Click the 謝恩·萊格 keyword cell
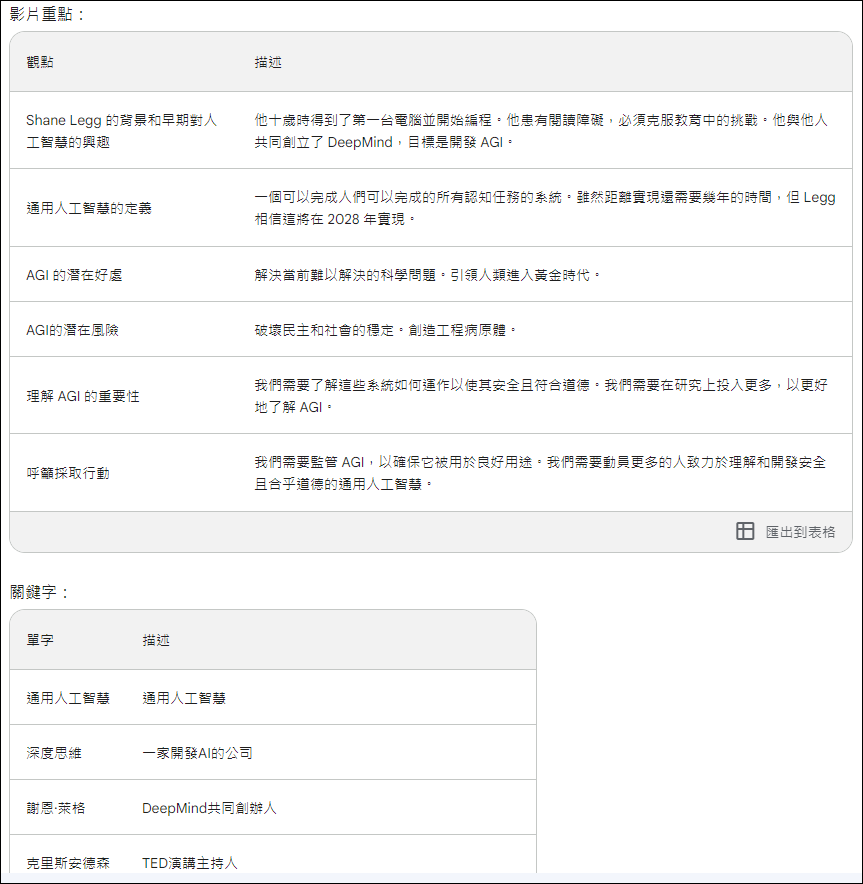The image size is (863, 884). tap(56, 808)
